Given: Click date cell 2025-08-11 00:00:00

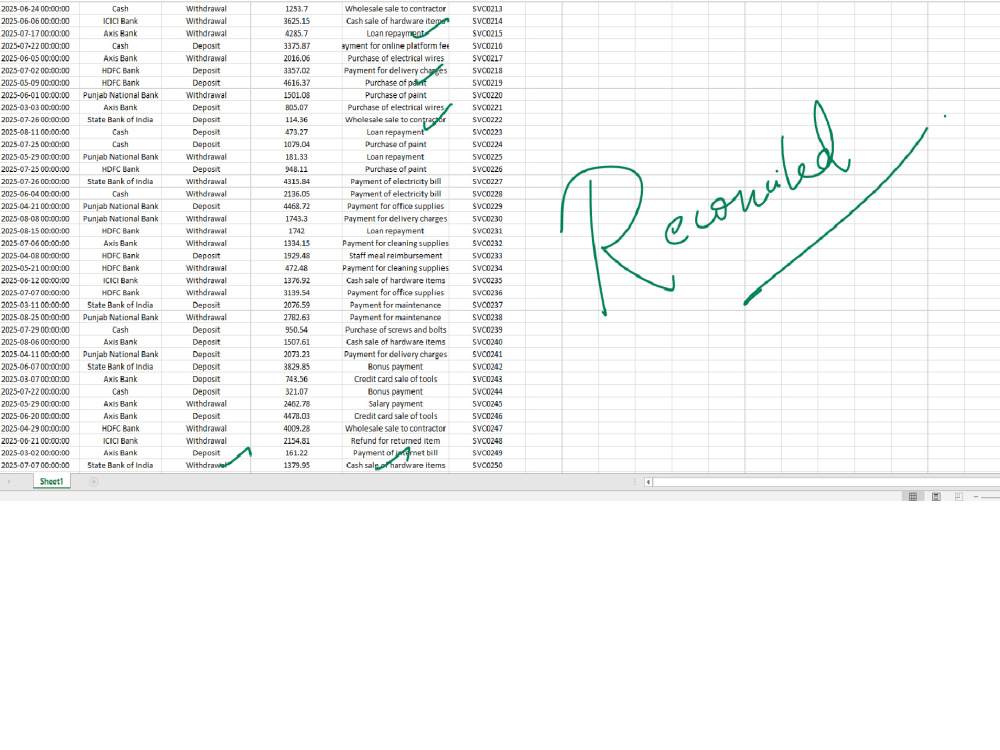Looking at the screenshot, I should point(40,132).
